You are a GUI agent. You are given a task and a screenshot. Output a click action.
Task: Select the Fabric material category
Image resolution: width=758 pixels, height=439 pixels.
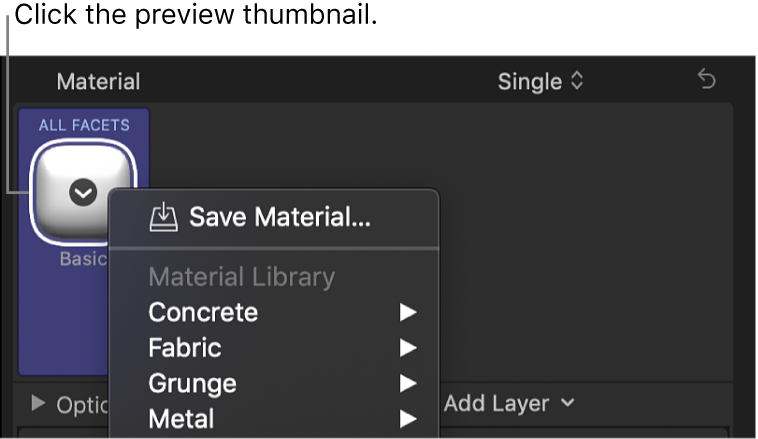pyautogui.click(x=185, y=348)
